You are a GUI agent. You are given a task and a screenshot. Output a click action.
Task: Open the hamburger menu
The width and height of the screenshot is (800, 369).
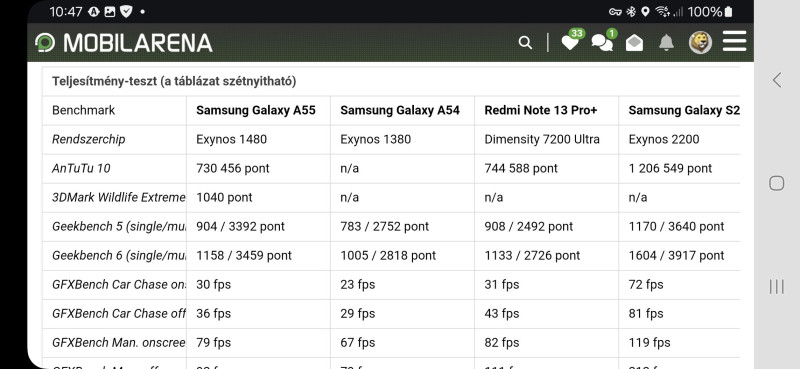(734, 41)
